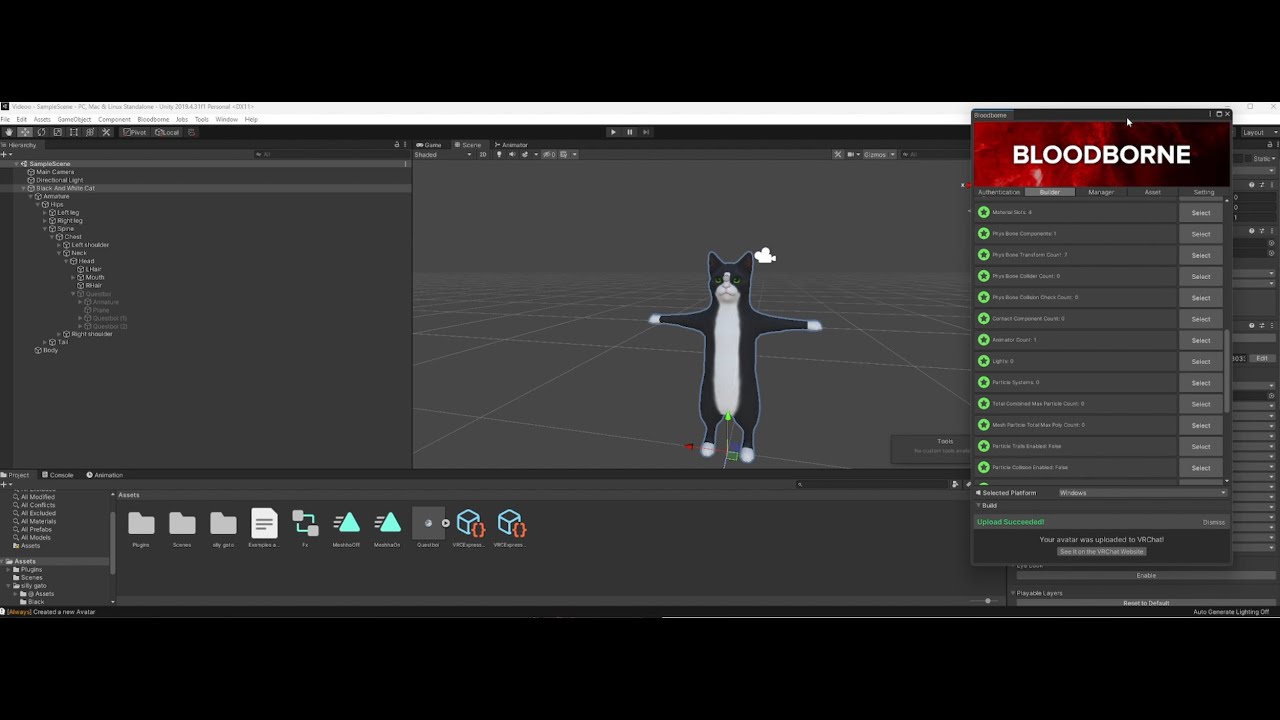The width and height of the screenshot is (1280, 720).
Task: Expand the Left leg node
Action: [x=45, y=212]
